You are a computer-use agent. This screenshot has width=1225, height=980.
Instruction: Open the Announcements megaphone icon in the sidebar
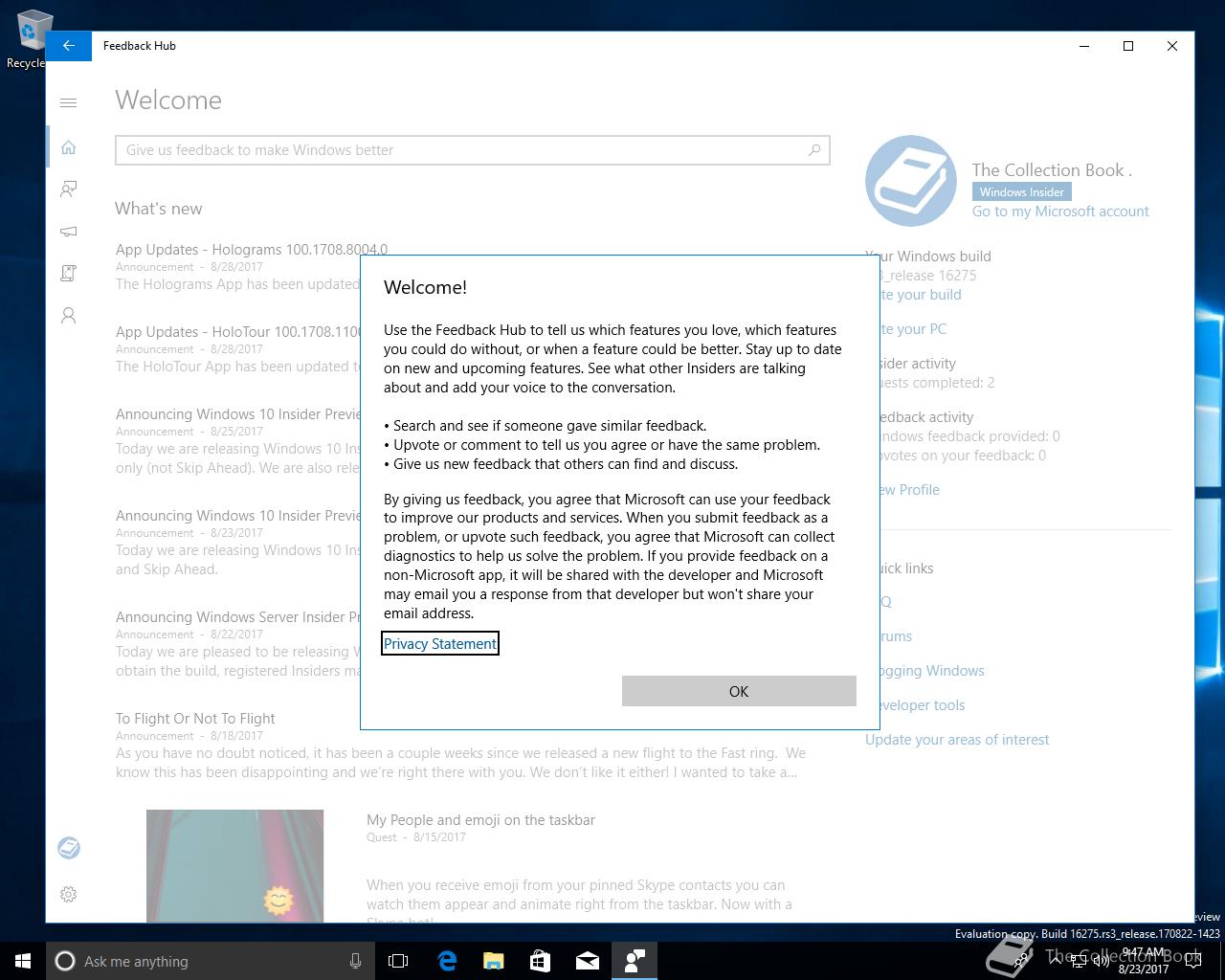69,232
